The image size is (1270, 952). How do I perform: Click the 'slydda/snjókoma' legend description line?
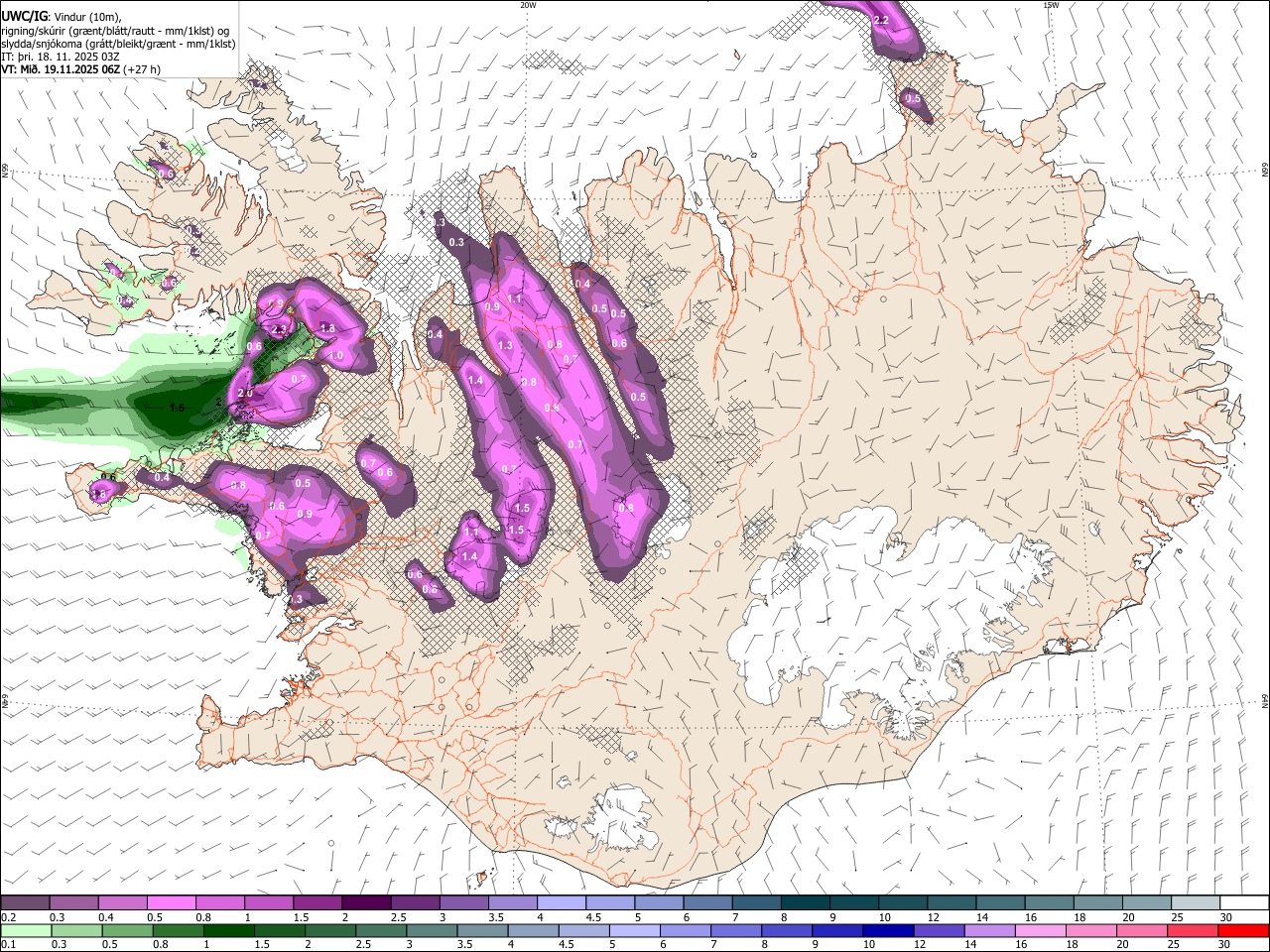point(118,44)
